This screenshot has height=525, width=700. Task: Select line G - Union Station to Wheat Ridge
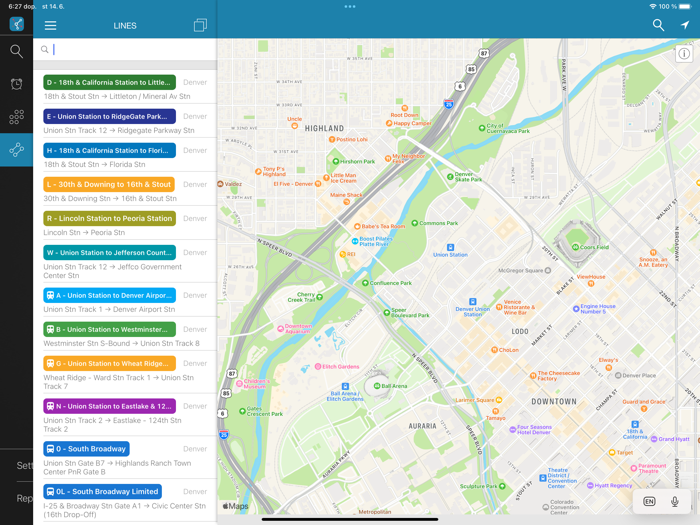[109, 363]
